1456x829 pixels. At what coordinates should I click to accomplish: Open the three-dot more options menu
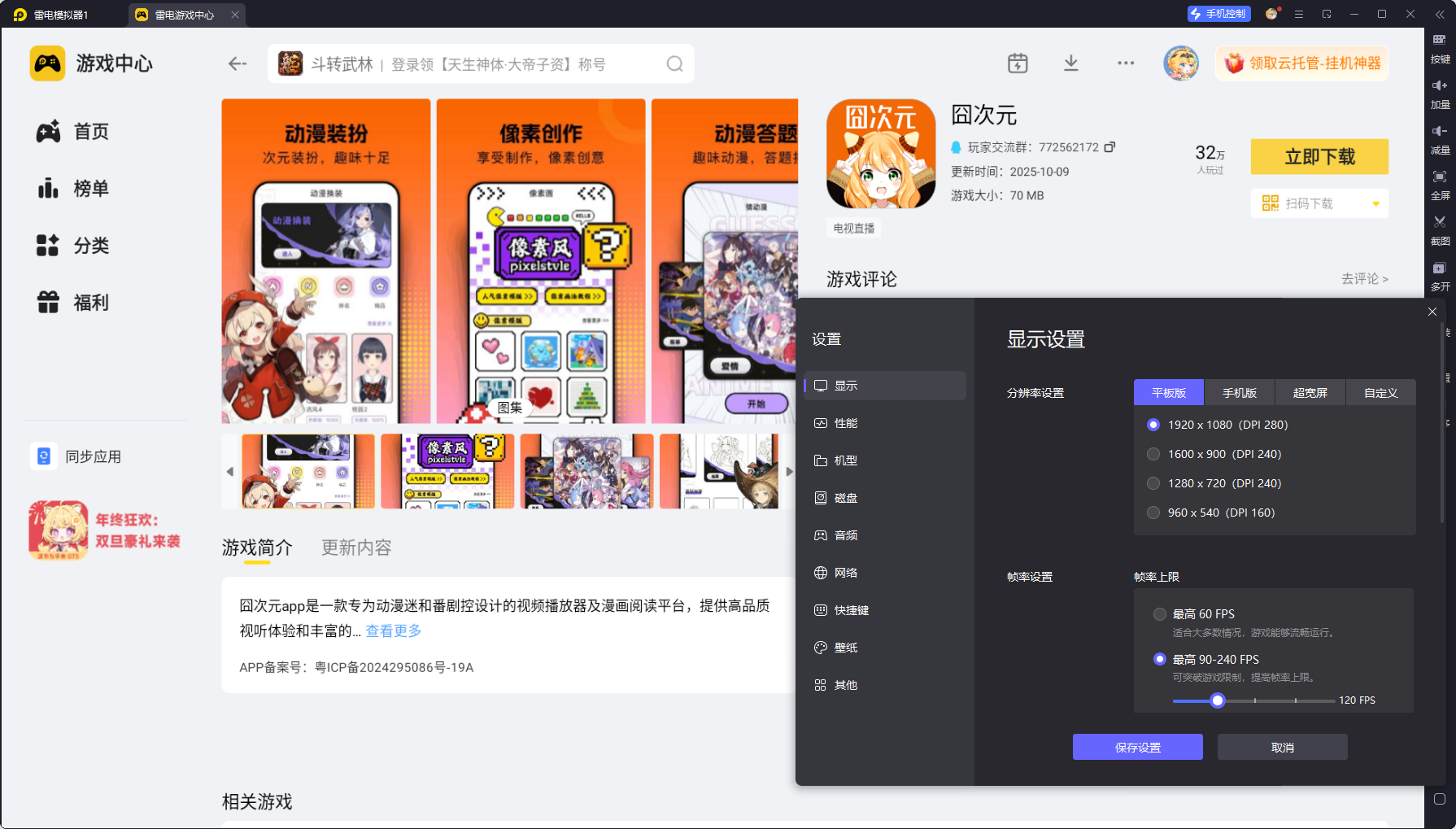(1126, 63)
